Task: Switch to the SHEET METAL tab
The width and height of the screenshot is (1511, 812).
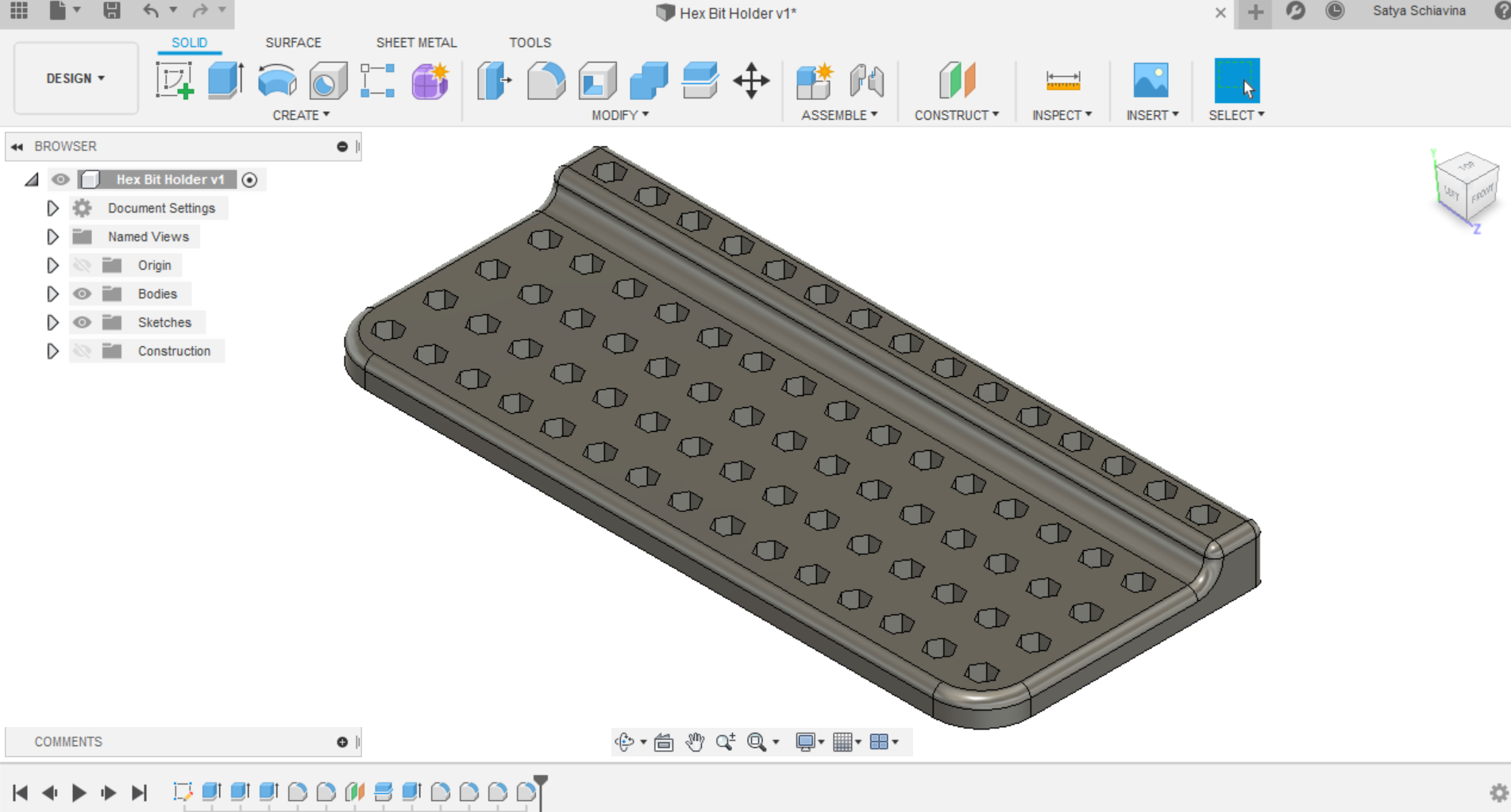Action: (416, 42)
